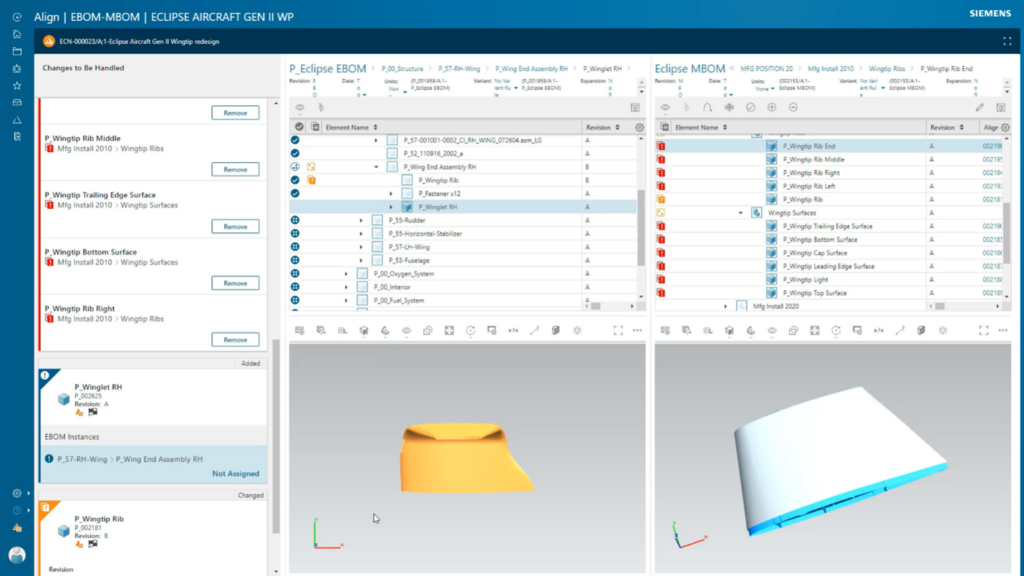Screen dimensions: 1024x576
Task: Click the measure icon in EBOM viewer toolbar
Action: [x=534, y=330]
